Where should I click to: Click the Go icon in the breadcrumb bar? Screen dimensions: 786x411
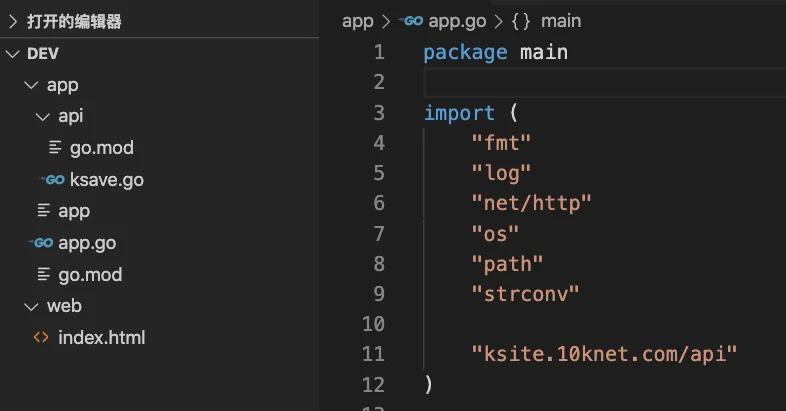(x=411, y=21)
